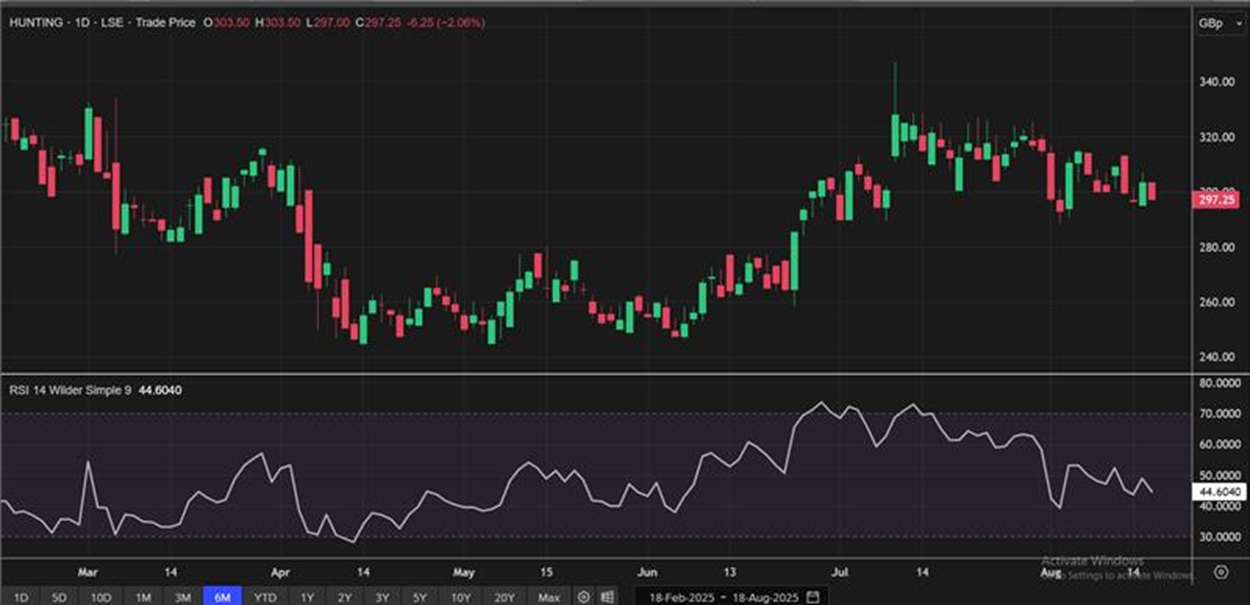1250x605 pixels.
Task: Click the 320.00 price axis label
Action: coord(1217,137)
